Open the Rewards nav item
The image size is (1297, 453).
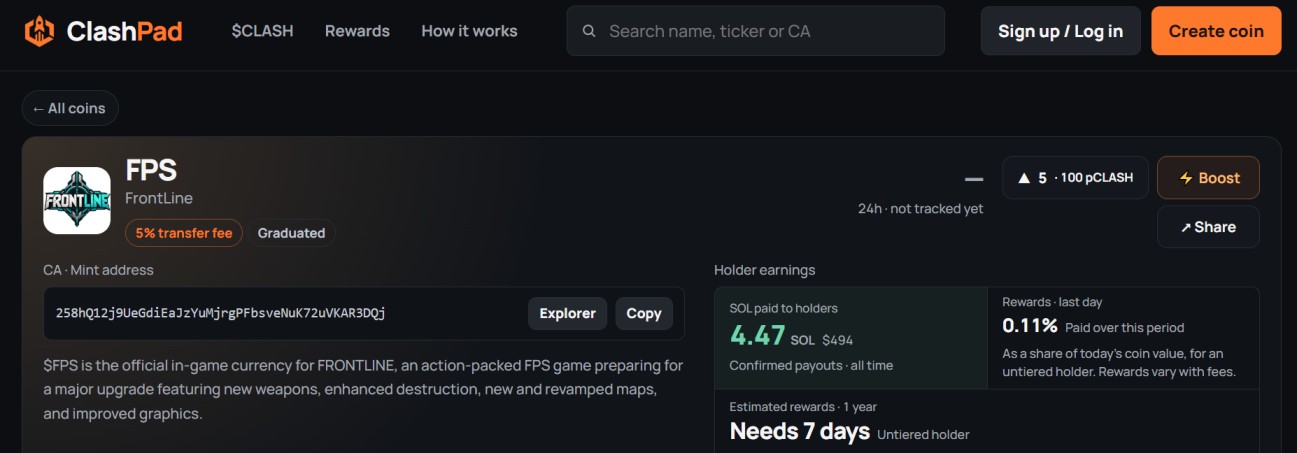pos(357,31)
